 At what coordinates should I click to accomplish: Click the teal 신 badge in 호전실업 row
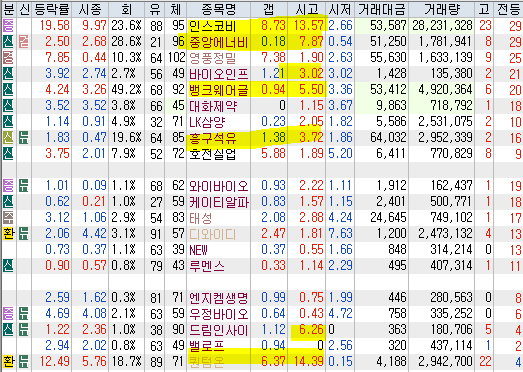tap(8, 153)
